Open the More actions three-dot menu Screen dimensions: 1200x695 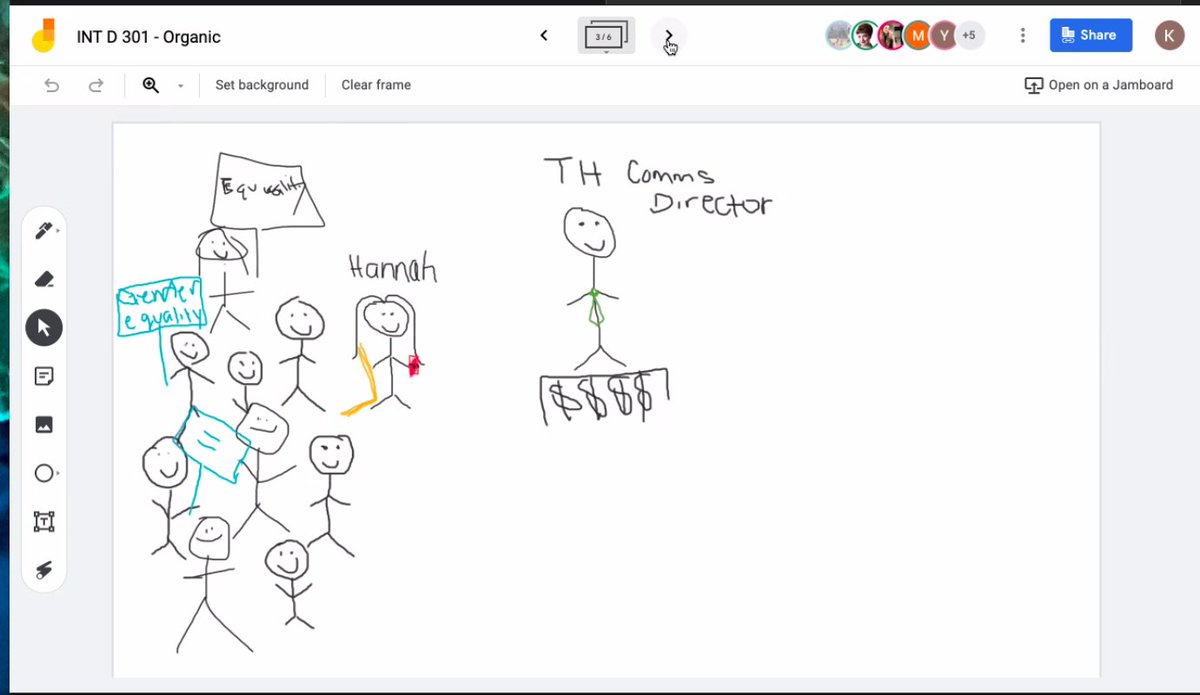click(1022, 36)
